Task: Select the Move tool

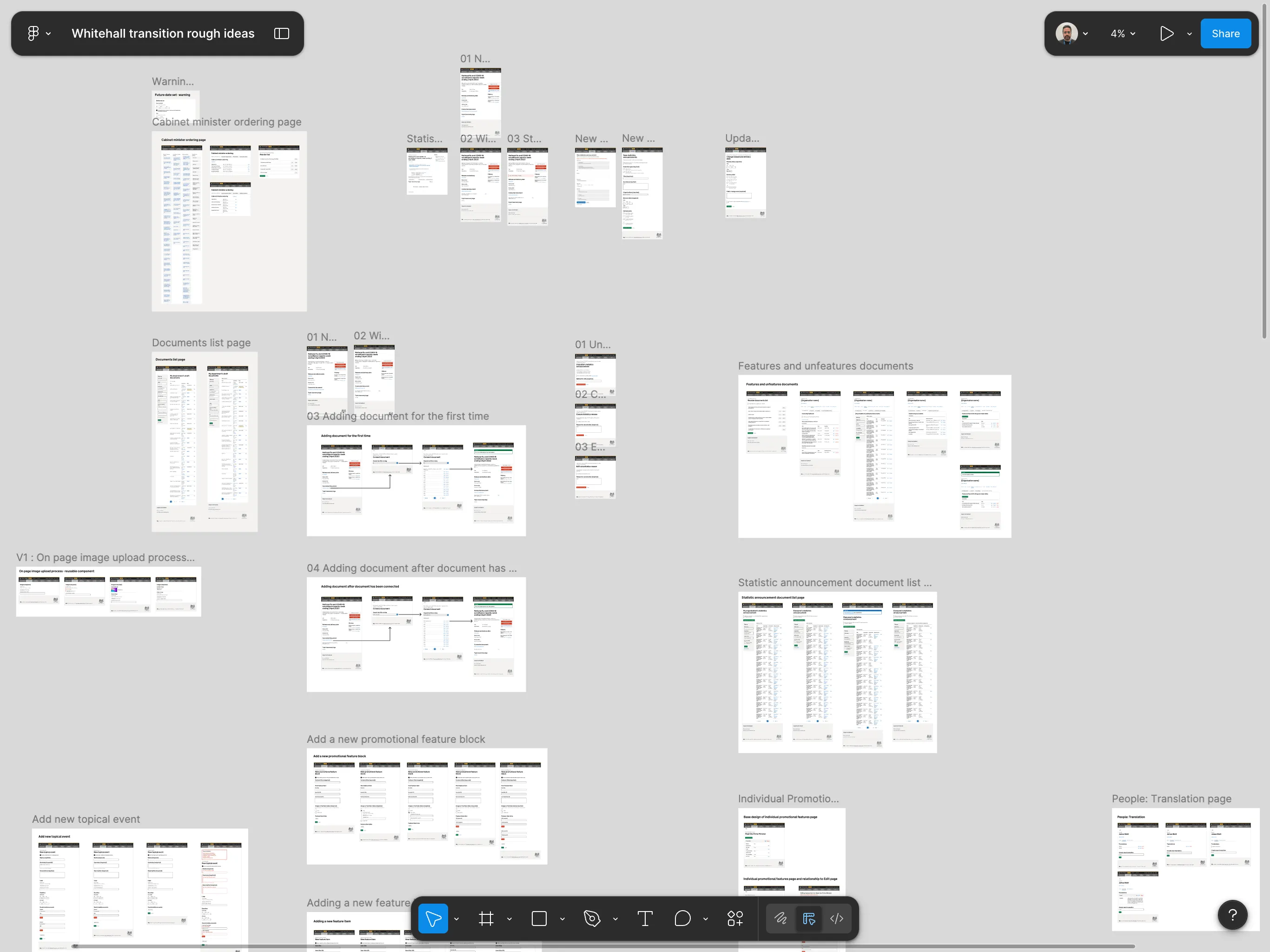Action: click(x=433, y=918)
